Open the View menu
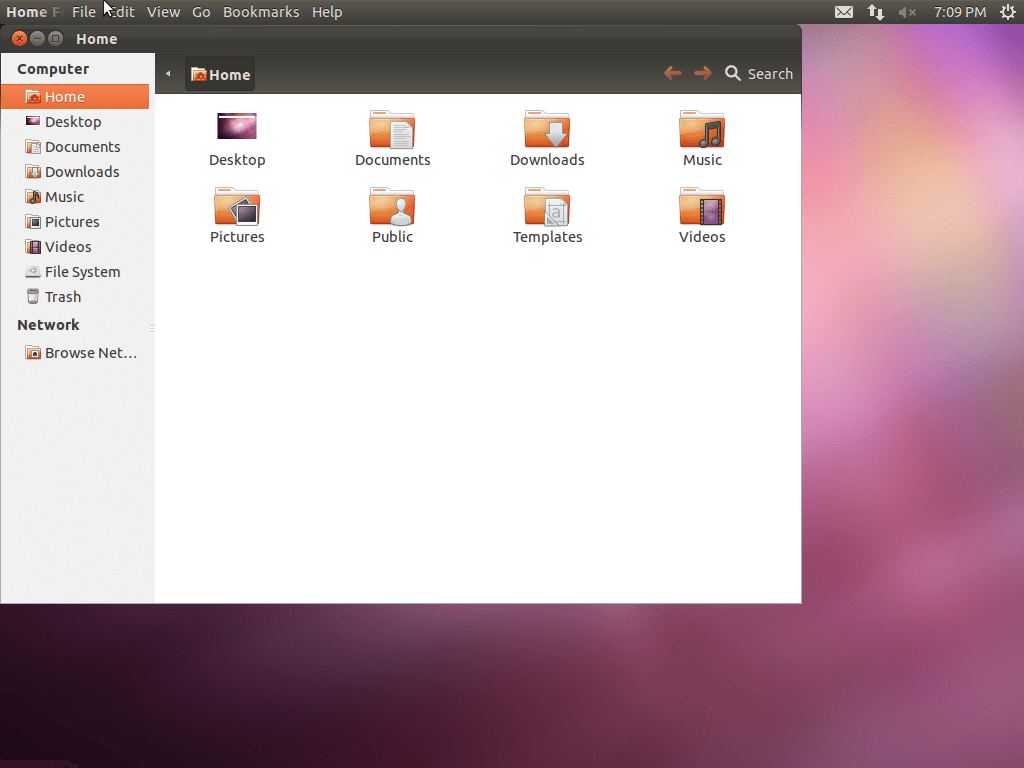This screenshot has height=768, width=1024. 163,12
